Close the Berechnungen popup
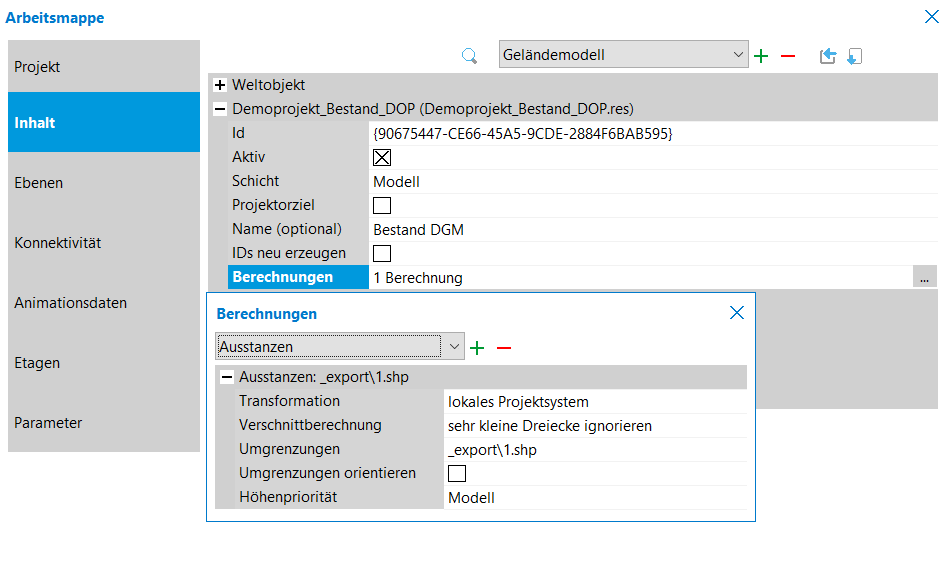 pos(737,313)
